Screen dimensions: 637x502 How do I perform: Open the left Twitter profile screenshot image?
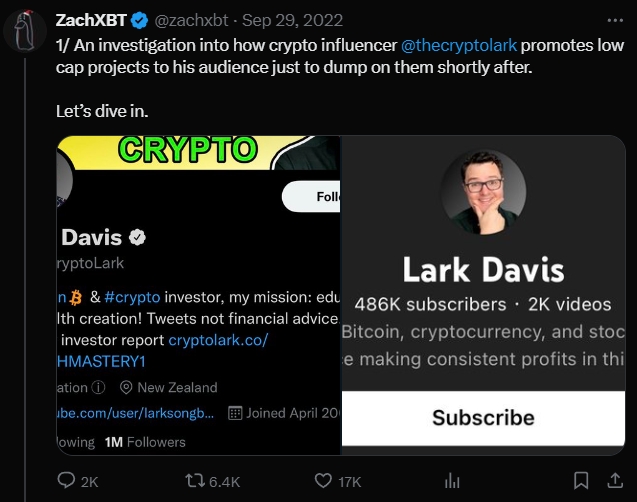[x=199, y=295]
